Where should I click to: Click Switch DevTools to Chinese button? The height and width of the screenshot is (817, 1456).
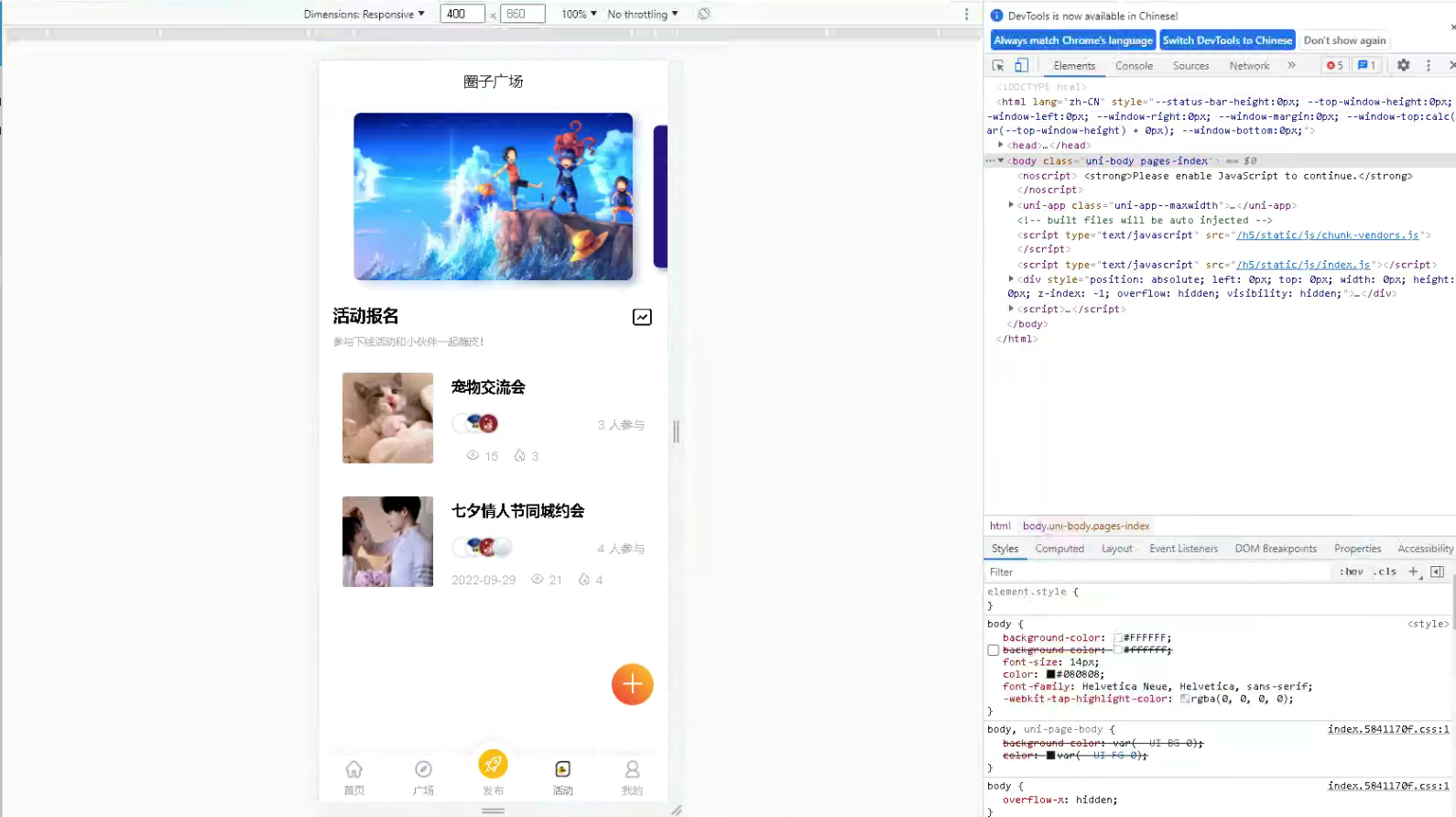tap(1227, 40)
